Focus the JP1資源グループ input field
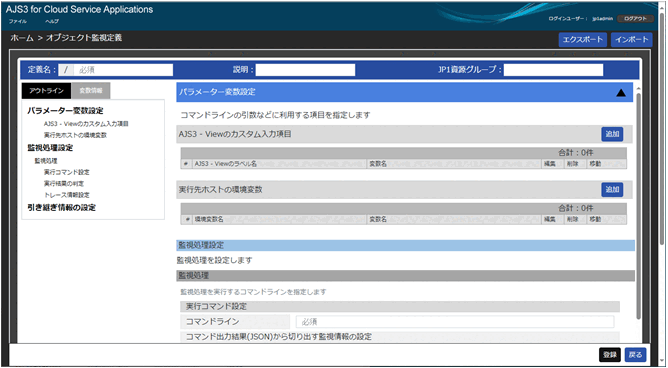This screenshot has width=668, height=368. pyautogui.click(x=553, y=70)
